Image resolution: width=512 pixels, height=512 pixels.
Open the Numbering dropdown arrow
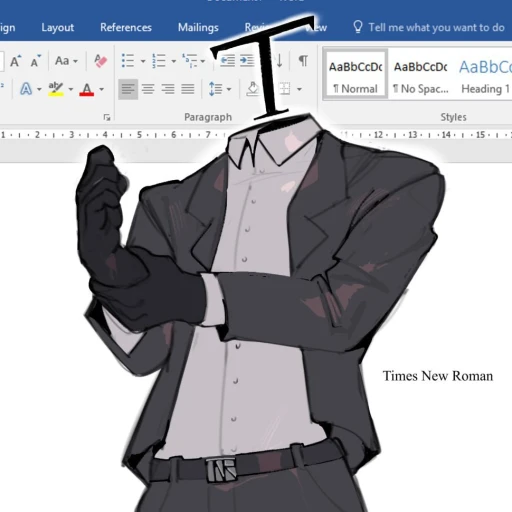pos(174,61)
